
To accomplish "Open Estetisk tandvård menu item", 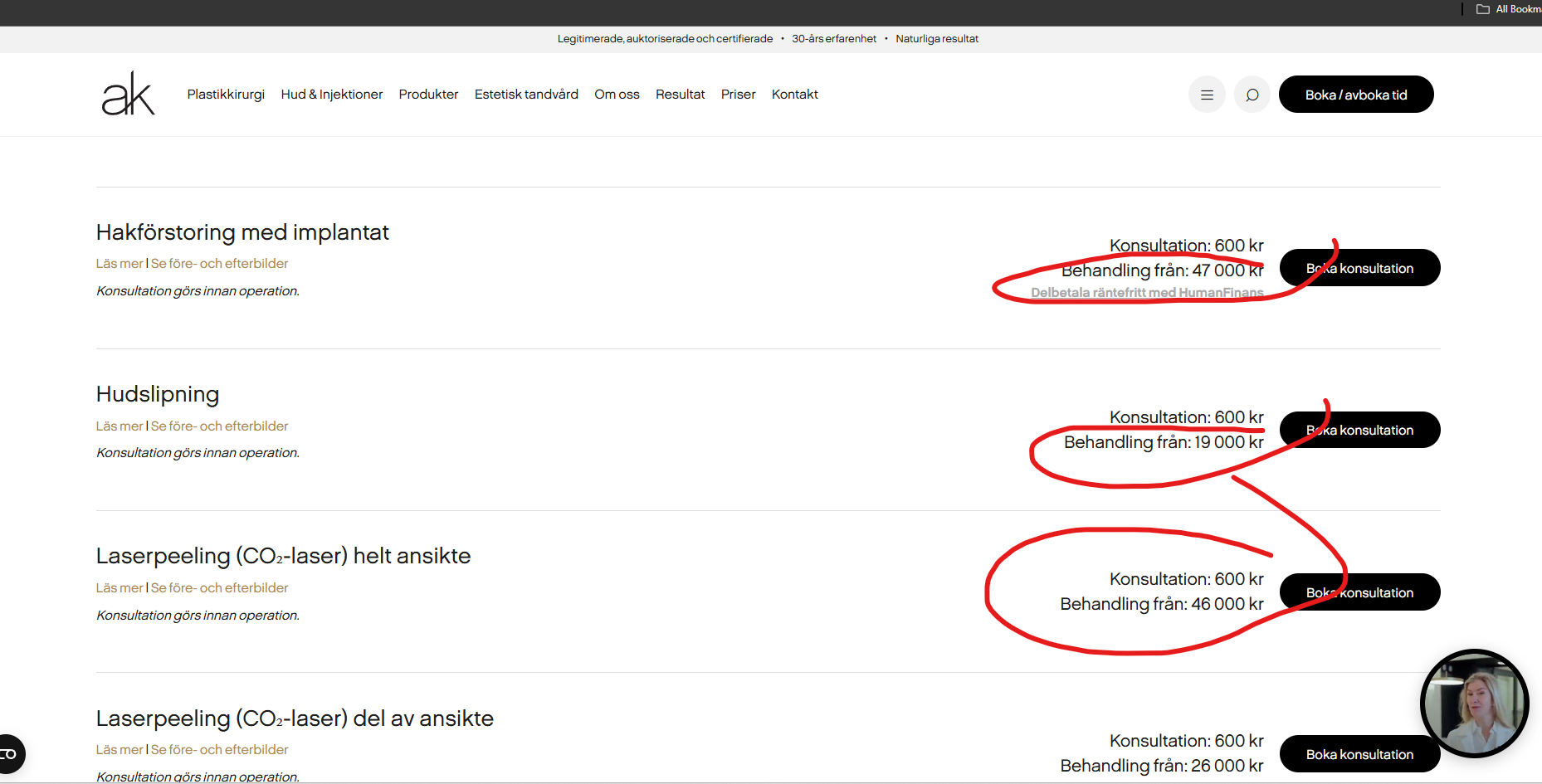I will pos(526,95).
